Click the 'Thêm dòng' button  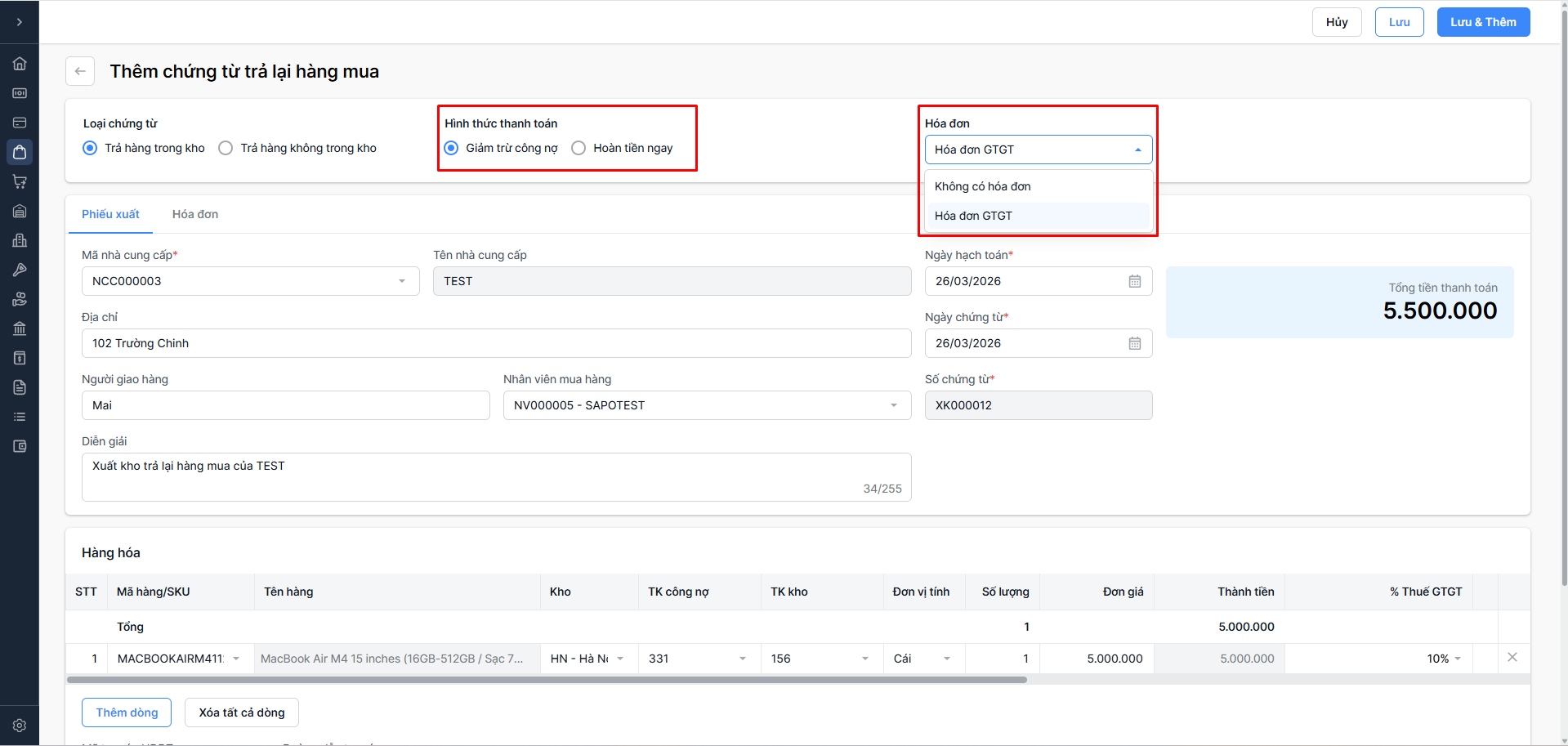tap(127, 712)
